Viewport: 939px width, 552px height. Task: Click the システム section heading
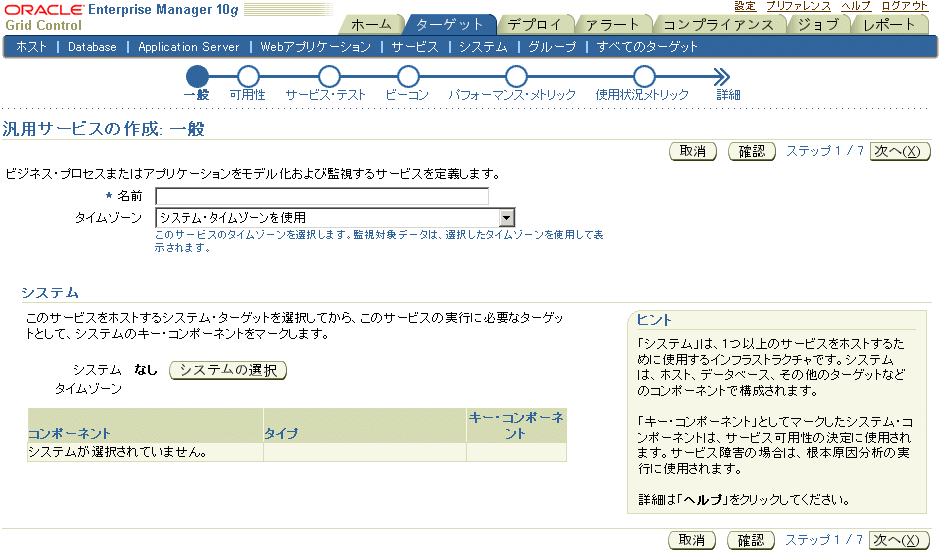50,293
